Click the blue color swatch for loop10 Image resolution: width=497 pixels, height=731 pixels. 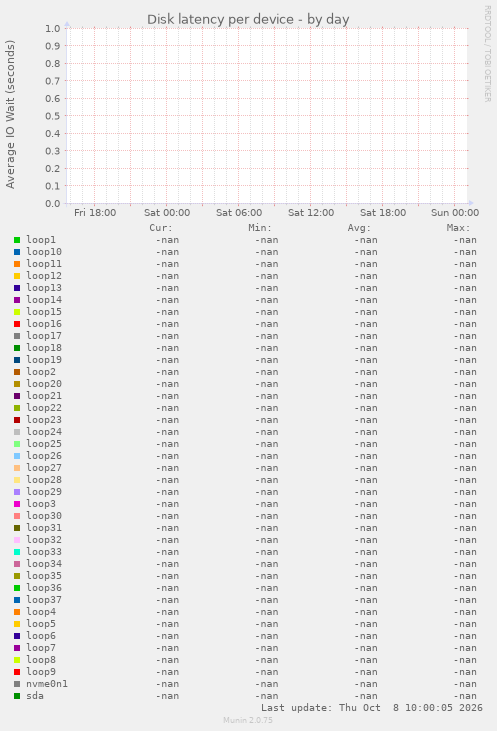[x=17, y=252]
